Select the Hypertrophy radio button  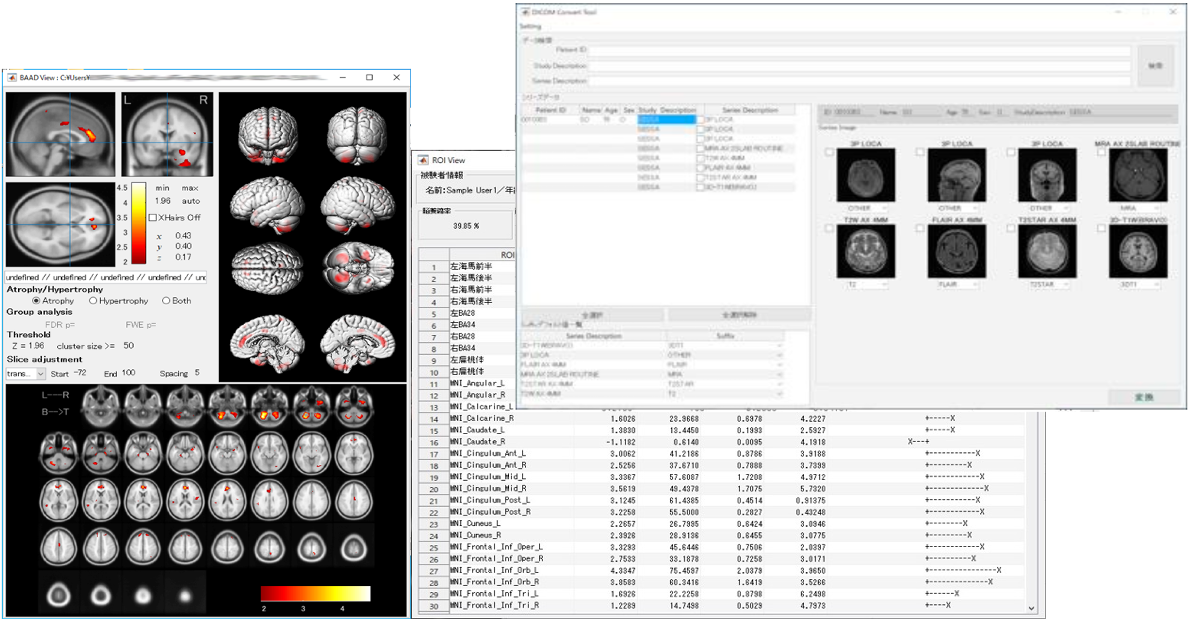pyautogui.click(x=94, y=300)
